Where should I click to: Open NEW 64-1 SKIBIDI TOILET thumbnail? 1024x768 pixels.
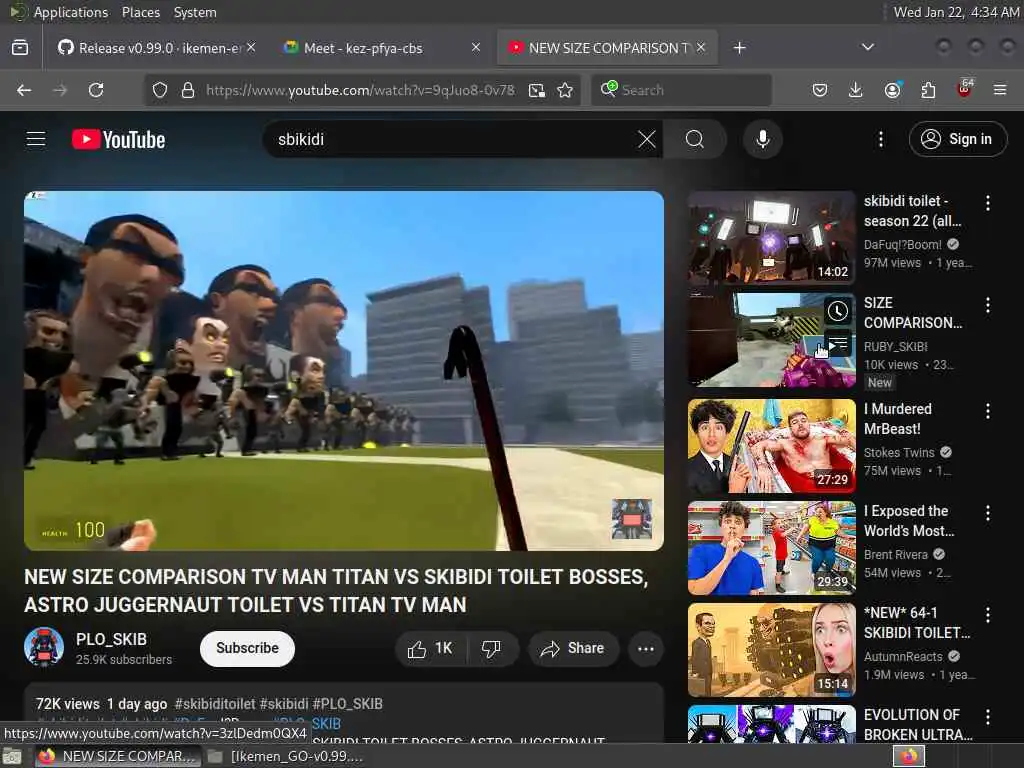[x=771, y=650]
